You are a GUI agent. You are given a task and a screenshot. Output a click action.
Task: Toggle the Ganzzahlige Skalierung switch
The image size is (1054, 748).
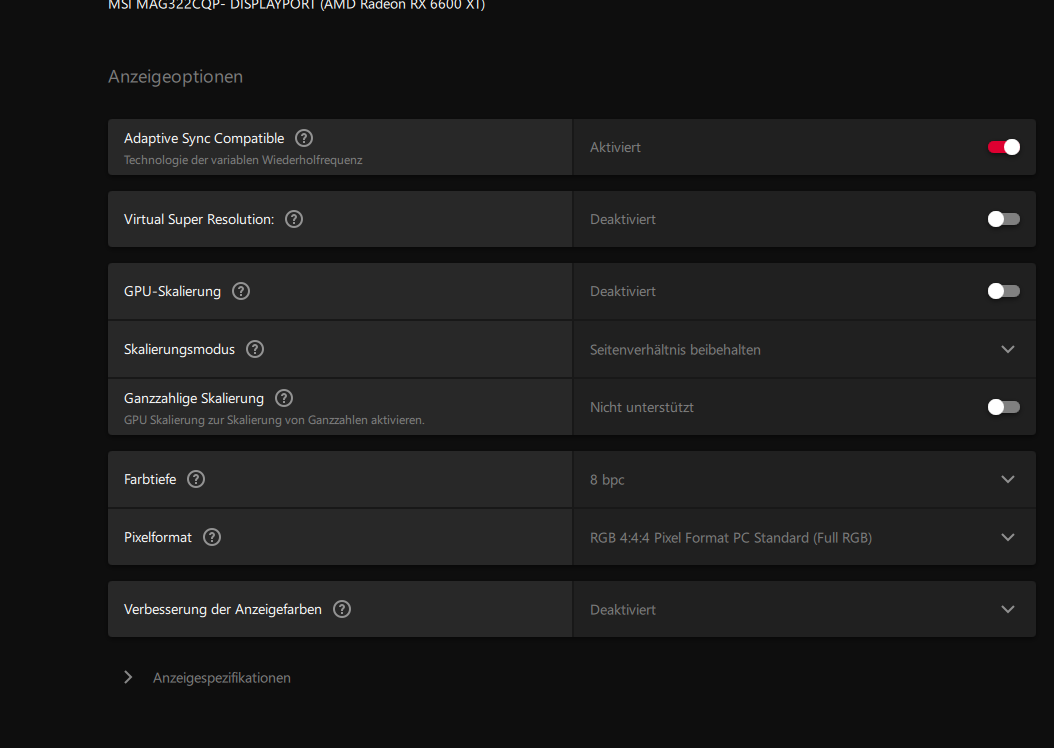click(x=1003, y=407)
